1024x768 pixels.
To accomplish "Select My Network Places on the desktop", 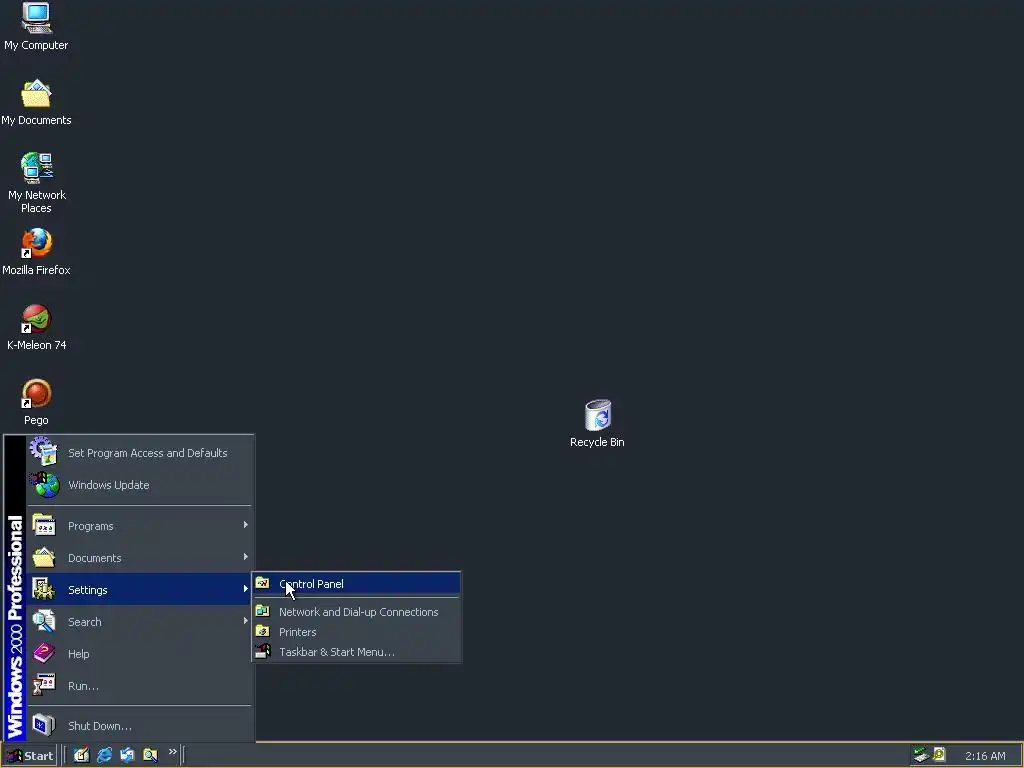I will point(36,183).
